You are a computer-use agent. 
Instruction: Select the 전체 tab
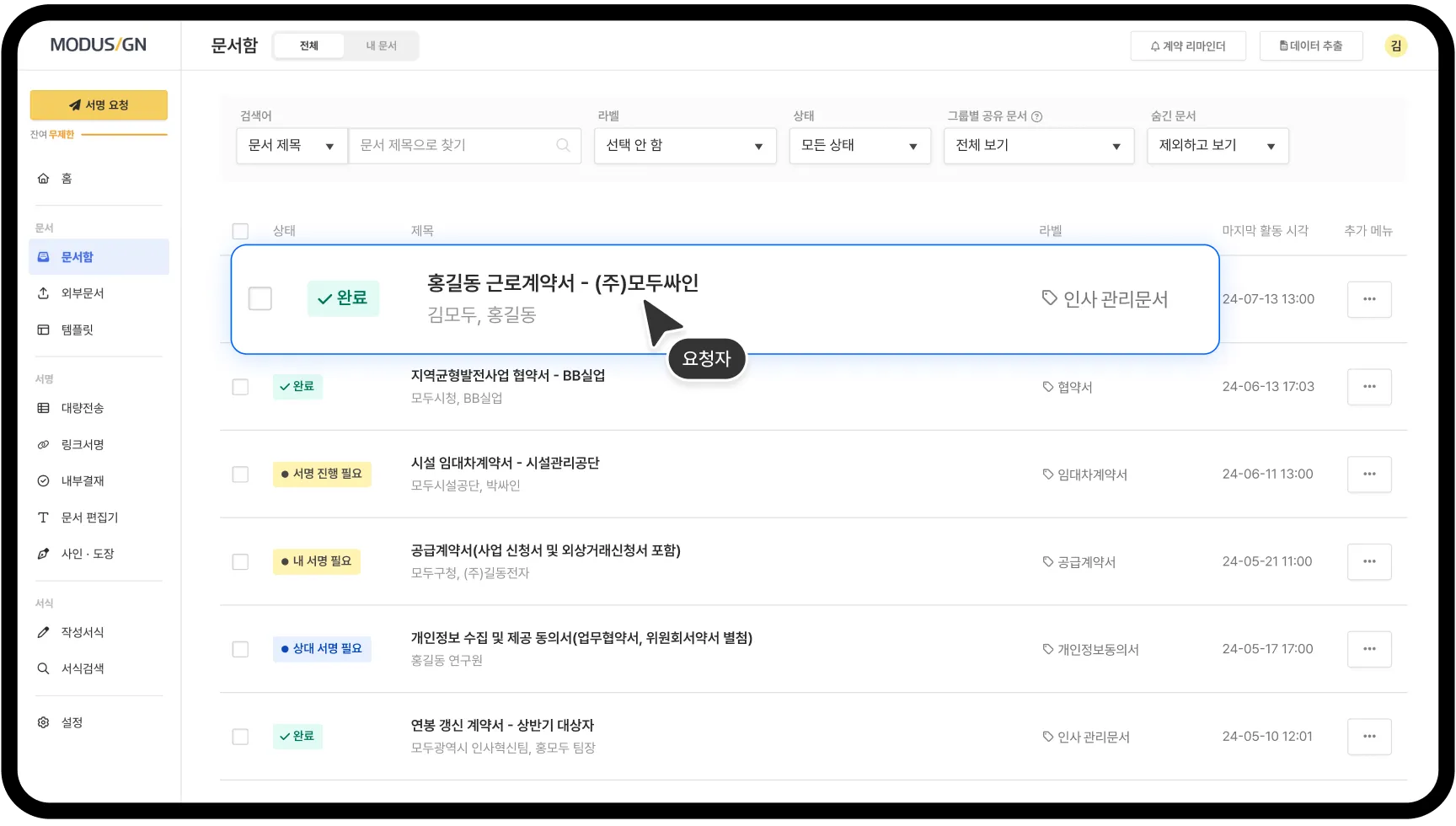[308, 46]
